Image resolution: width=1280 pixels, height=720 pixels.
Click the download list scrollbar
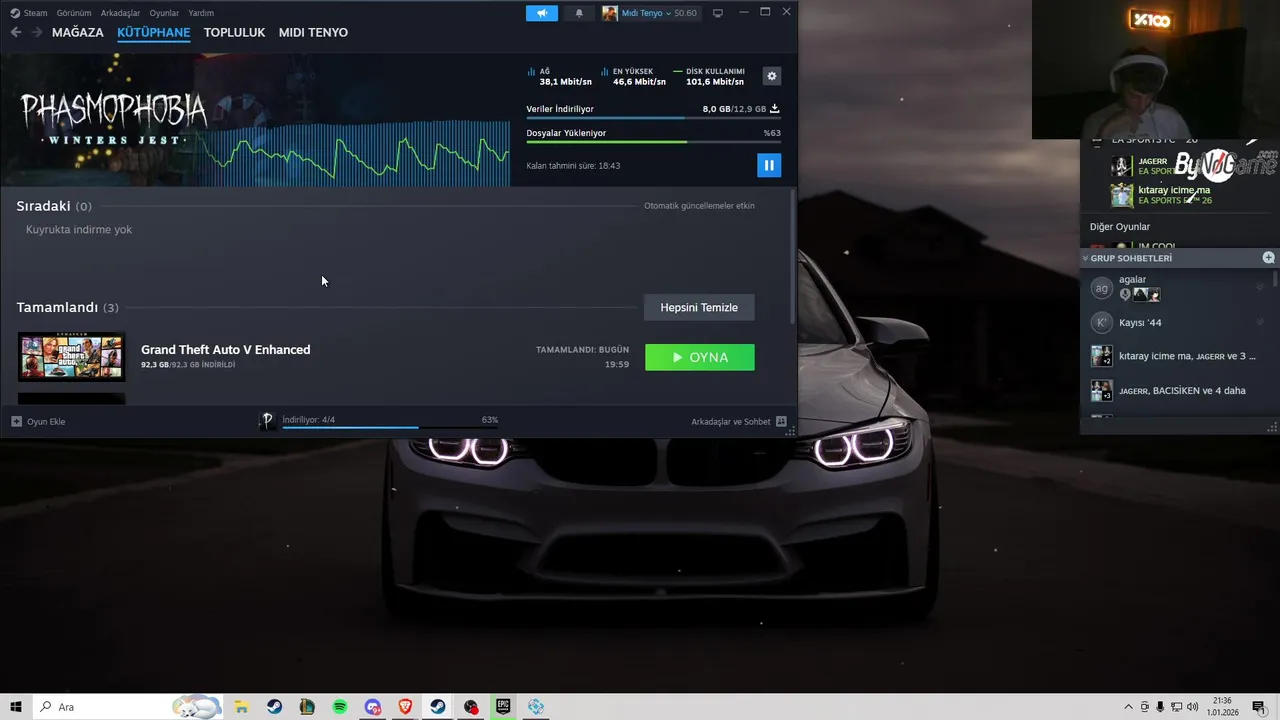[794, 255]
